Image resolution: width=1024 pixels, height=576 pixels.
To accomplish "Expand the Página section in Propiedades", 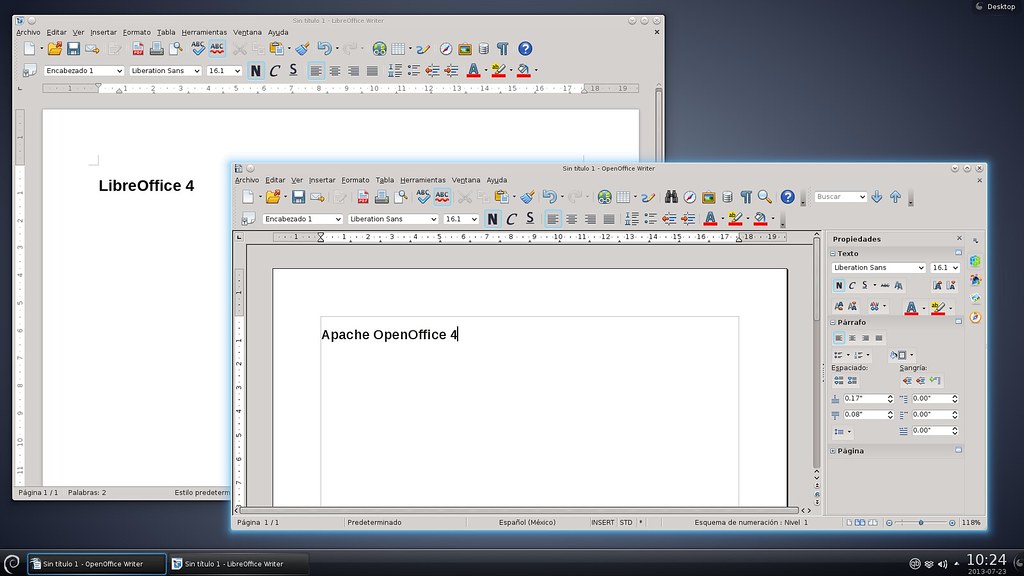I will coord(833,451).
